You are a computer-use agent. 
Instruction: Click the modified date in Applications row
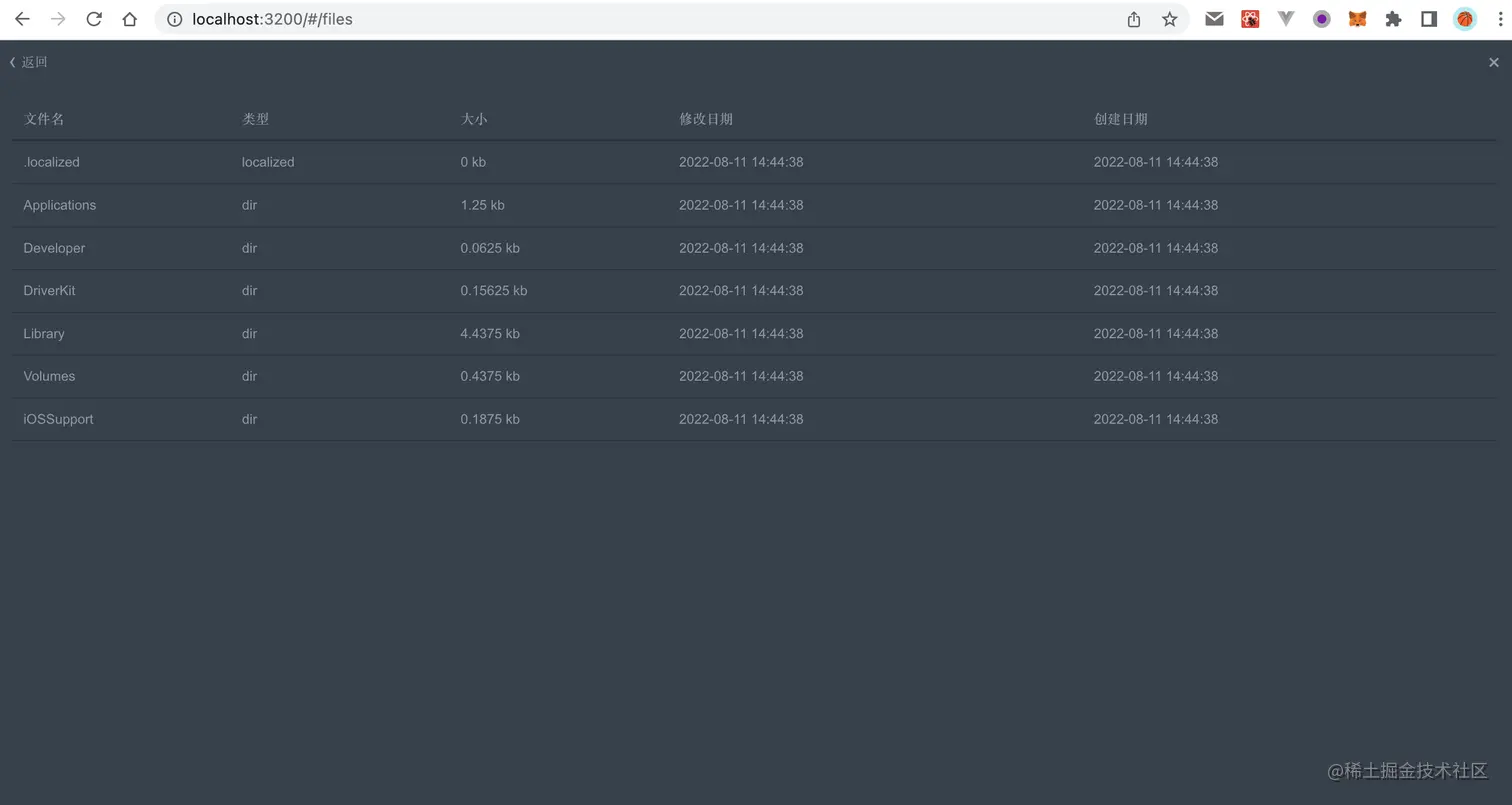(741, 205)
